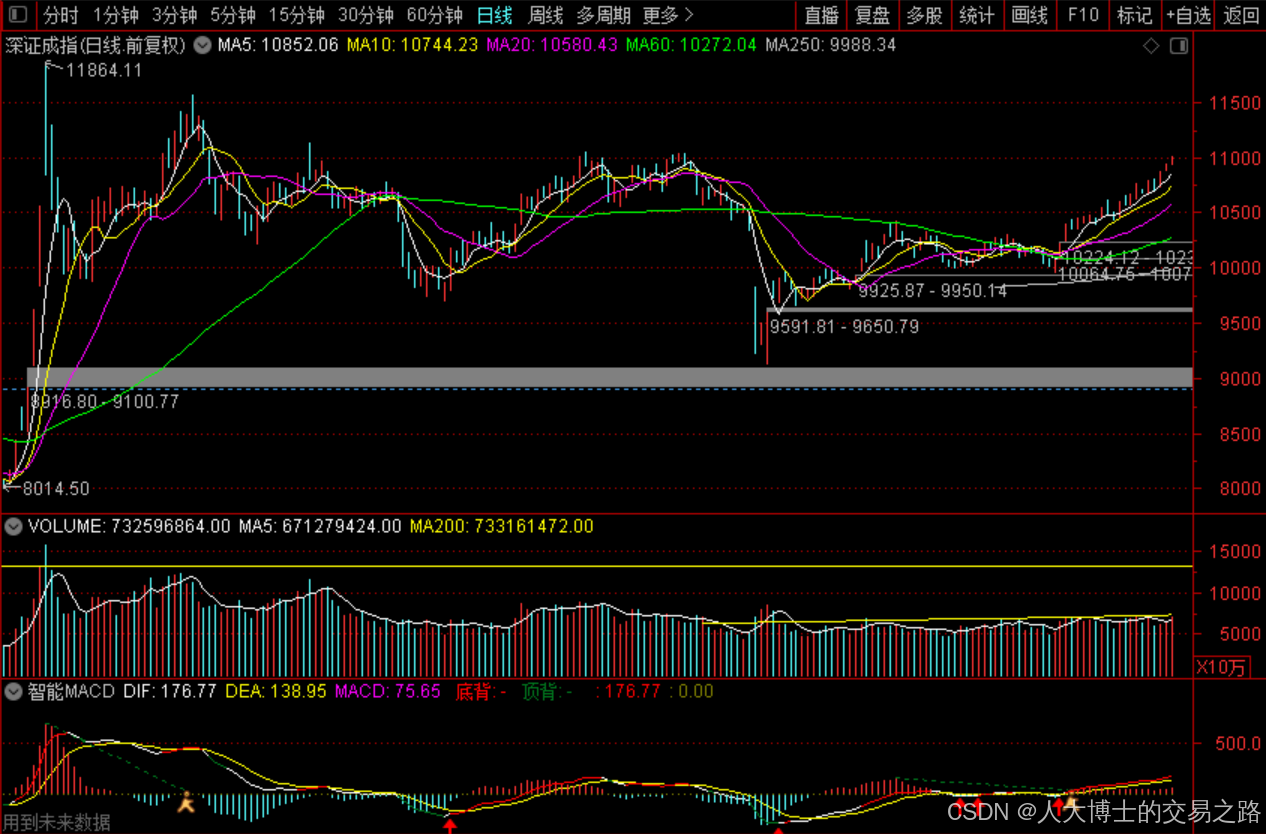
Task: Click the diamond icon in the chart header
Action: 1151,46
